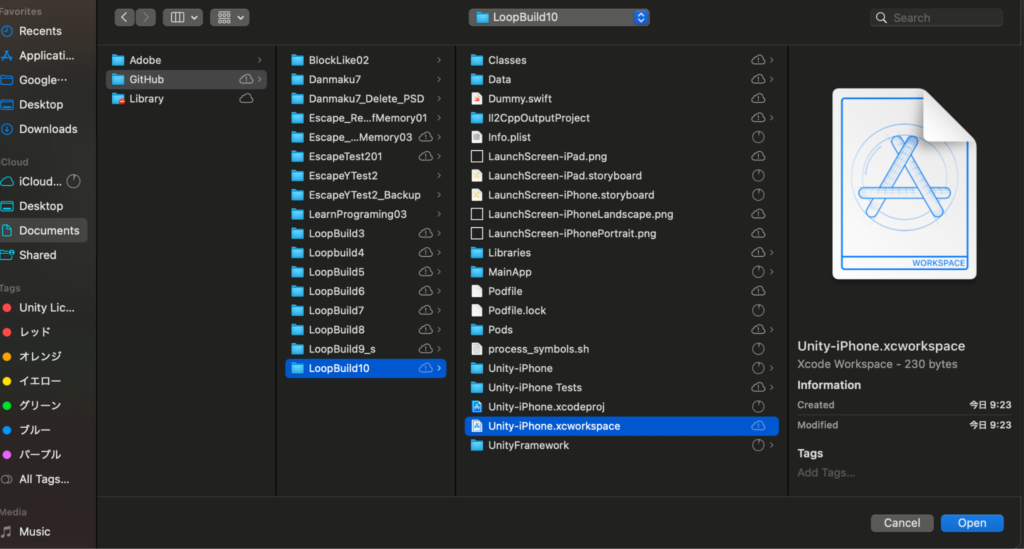Click the cloud download icon next to Podfile
This screenshot has width=1024, height=549.
click(758, 291)
